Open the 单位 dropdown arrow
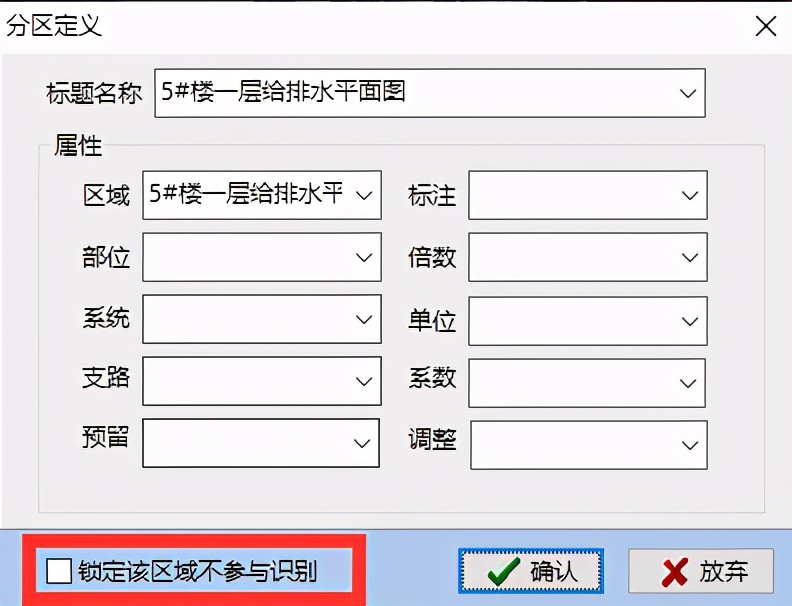The image size is (792, 606). (689, 321)
